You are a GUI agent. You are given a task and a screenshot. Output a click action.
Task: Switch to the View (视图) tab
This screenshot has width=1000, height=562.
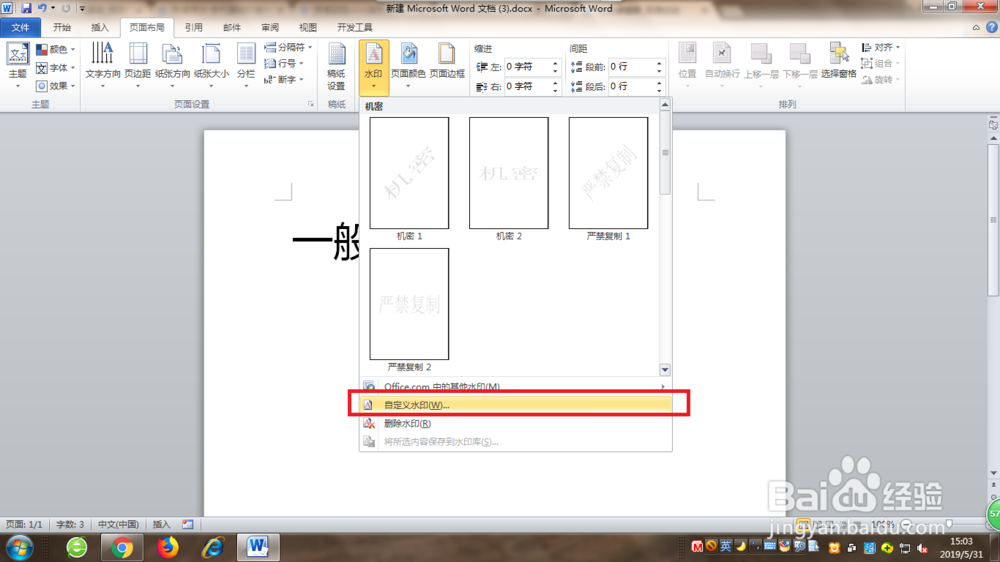click(308, 27)
